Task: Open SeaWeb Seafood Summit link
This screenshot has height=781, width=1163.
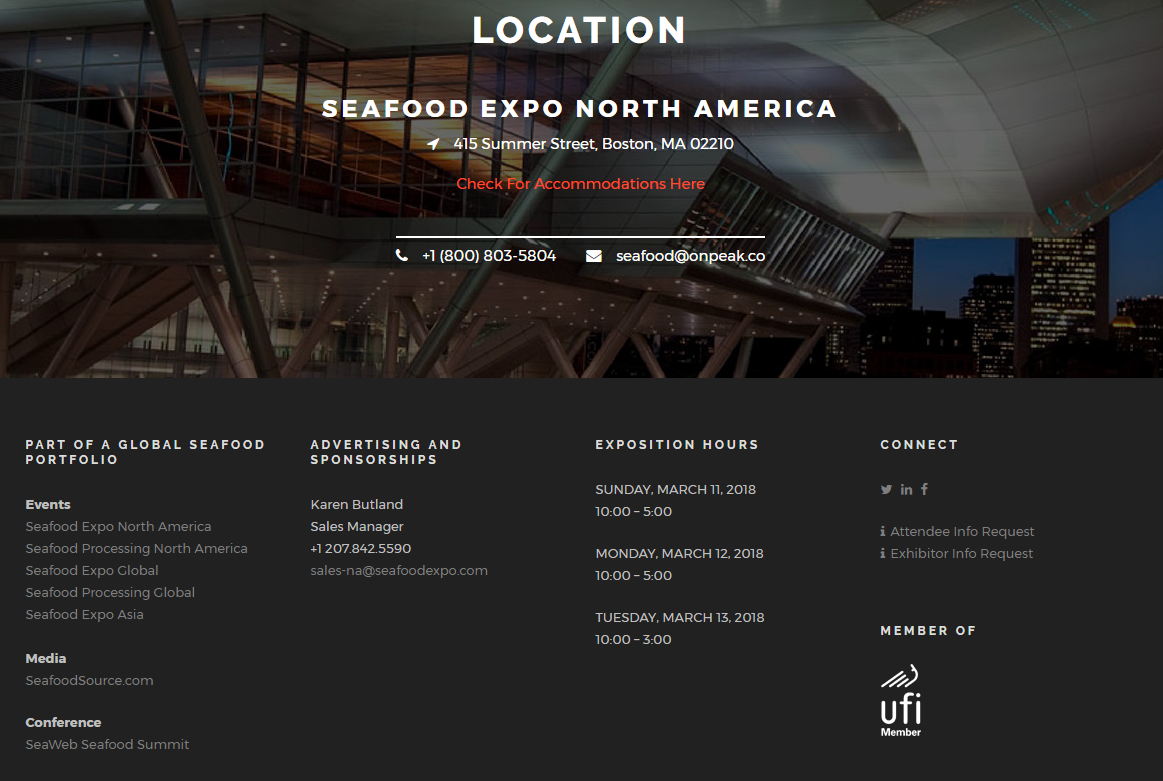Action: (108, 745)
